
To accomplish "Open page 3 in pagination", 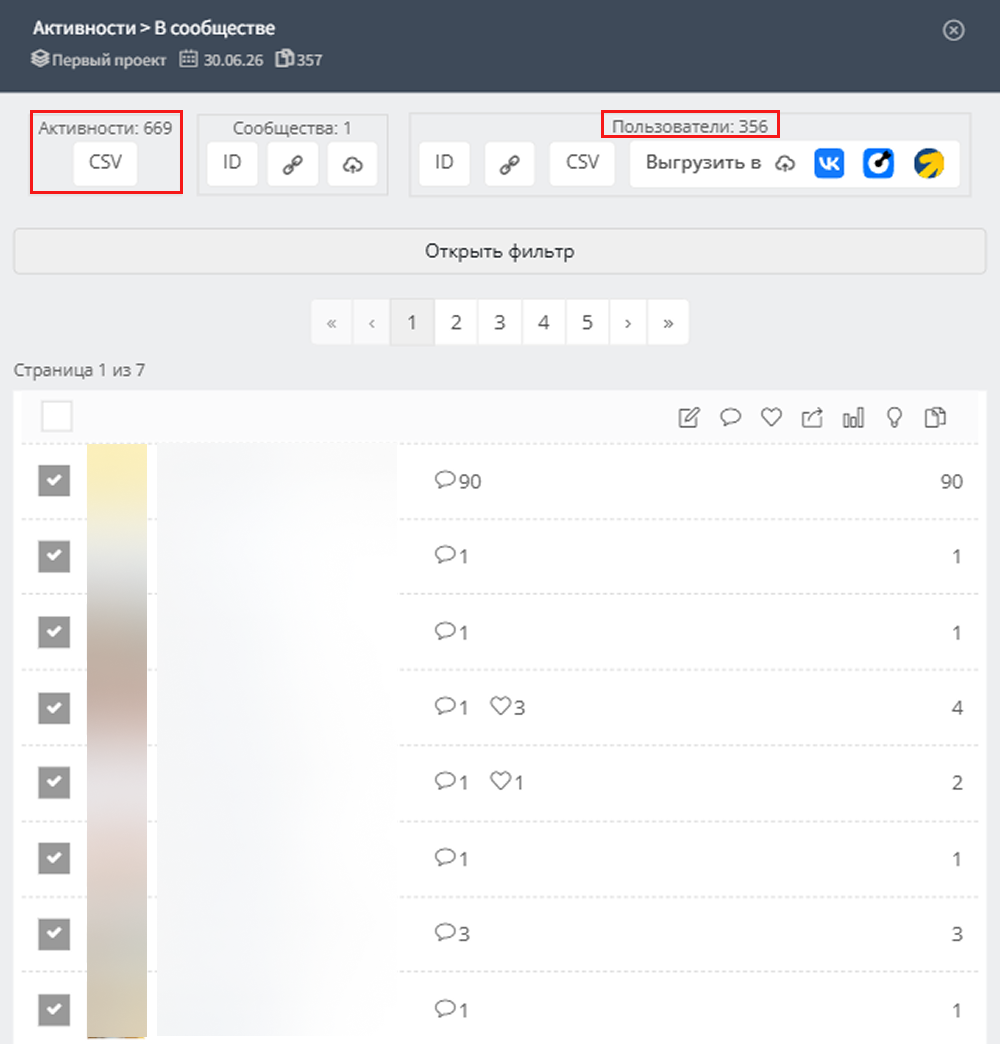I will [x=499, y=323].
